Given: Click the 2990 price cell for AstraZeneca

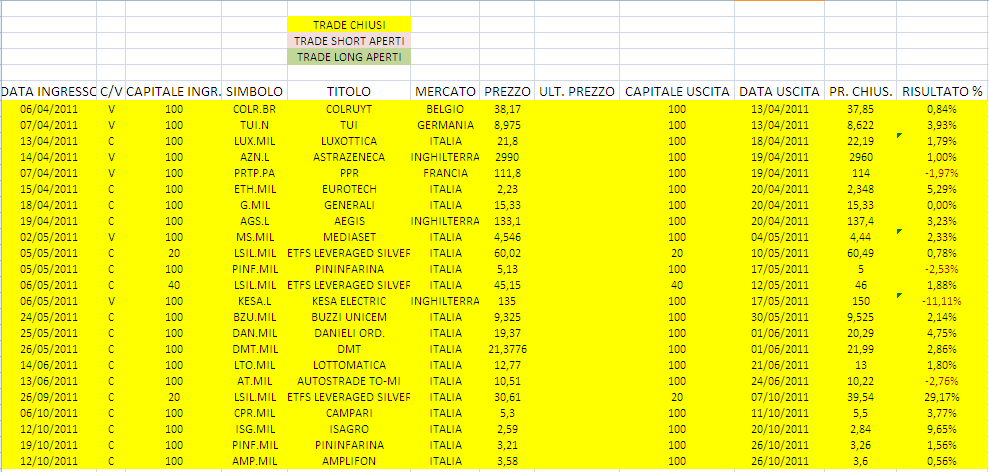Looking at the screenshot, I should tap(506, 157).
